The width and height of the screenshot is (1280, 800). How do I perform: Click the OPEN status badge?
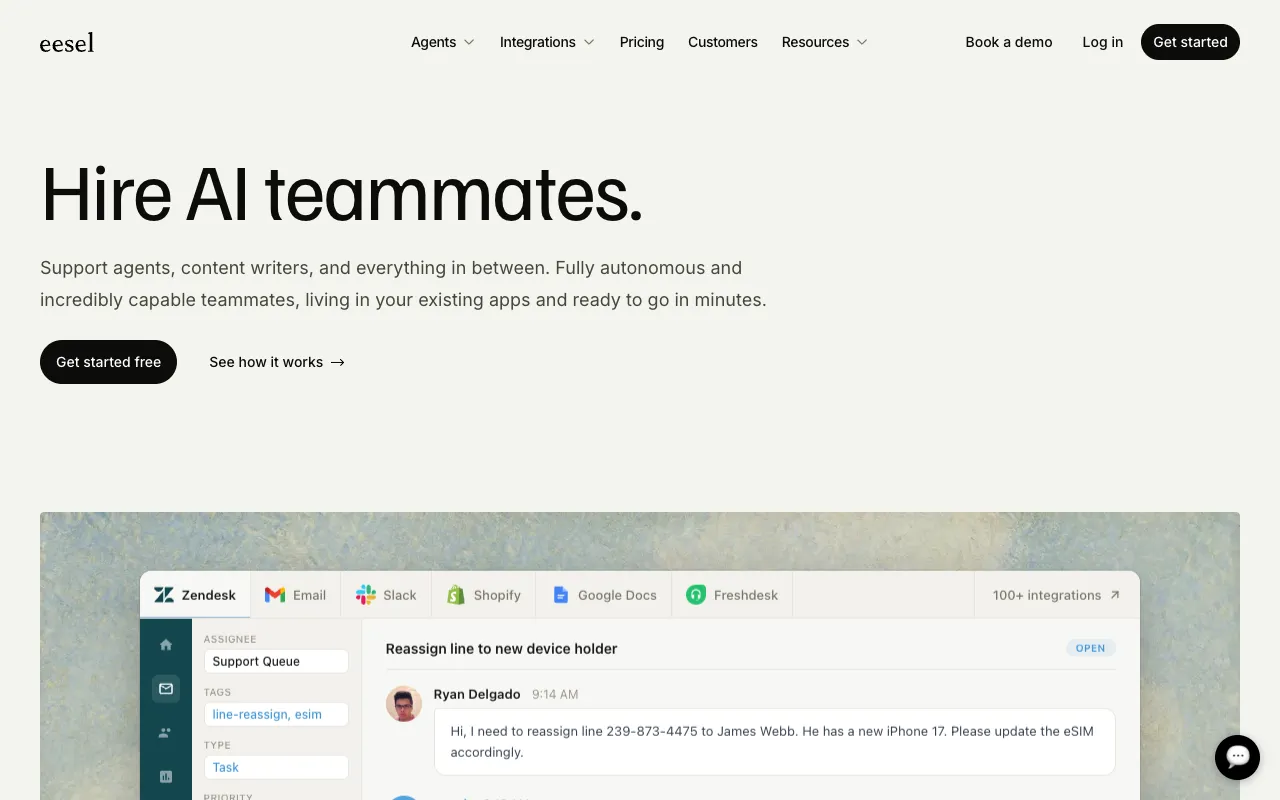pyautogui.click(x=1090, y=648)
